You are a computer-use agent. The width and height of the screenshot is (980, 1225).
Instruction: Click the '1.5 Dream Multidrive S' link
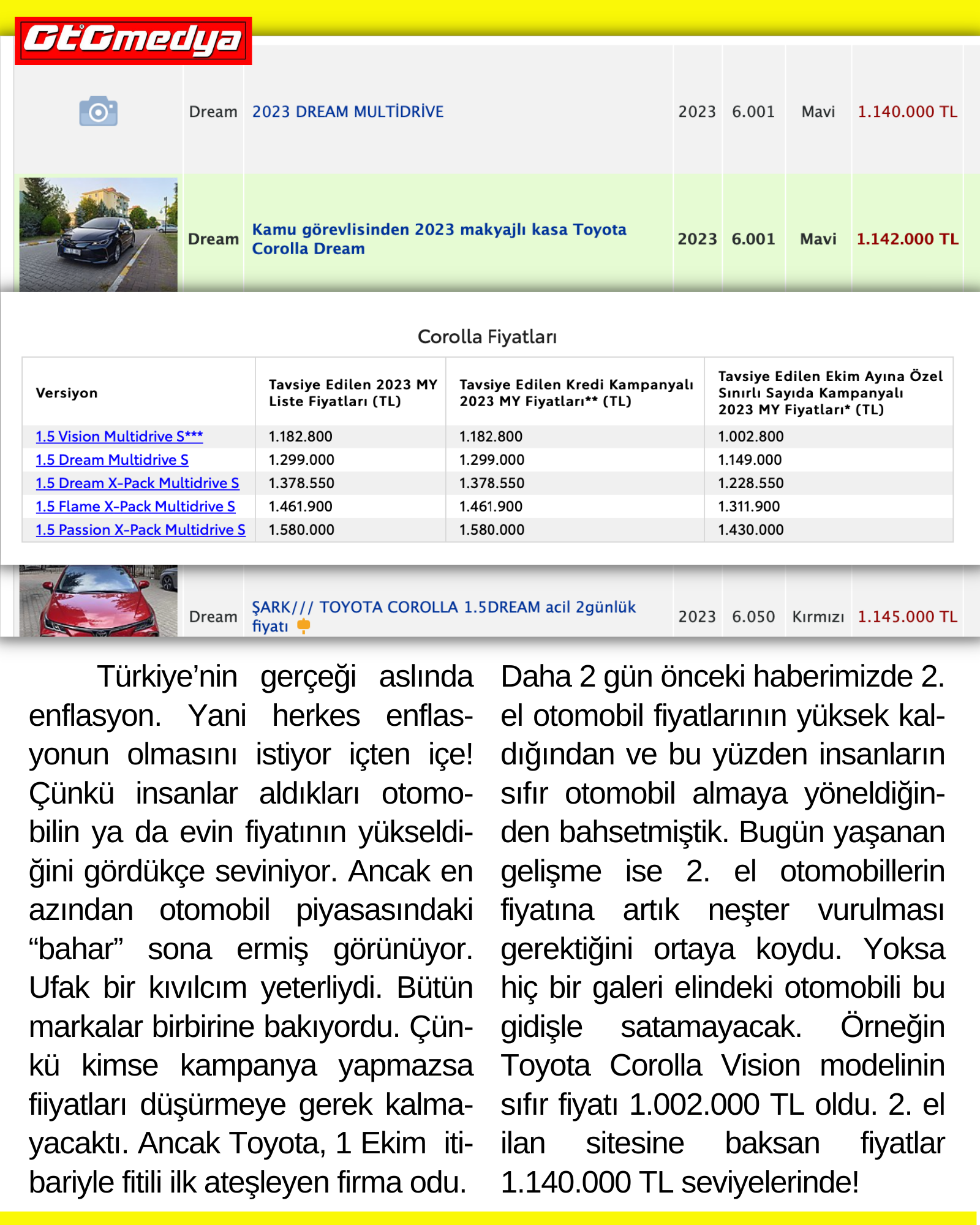[111, 459]
